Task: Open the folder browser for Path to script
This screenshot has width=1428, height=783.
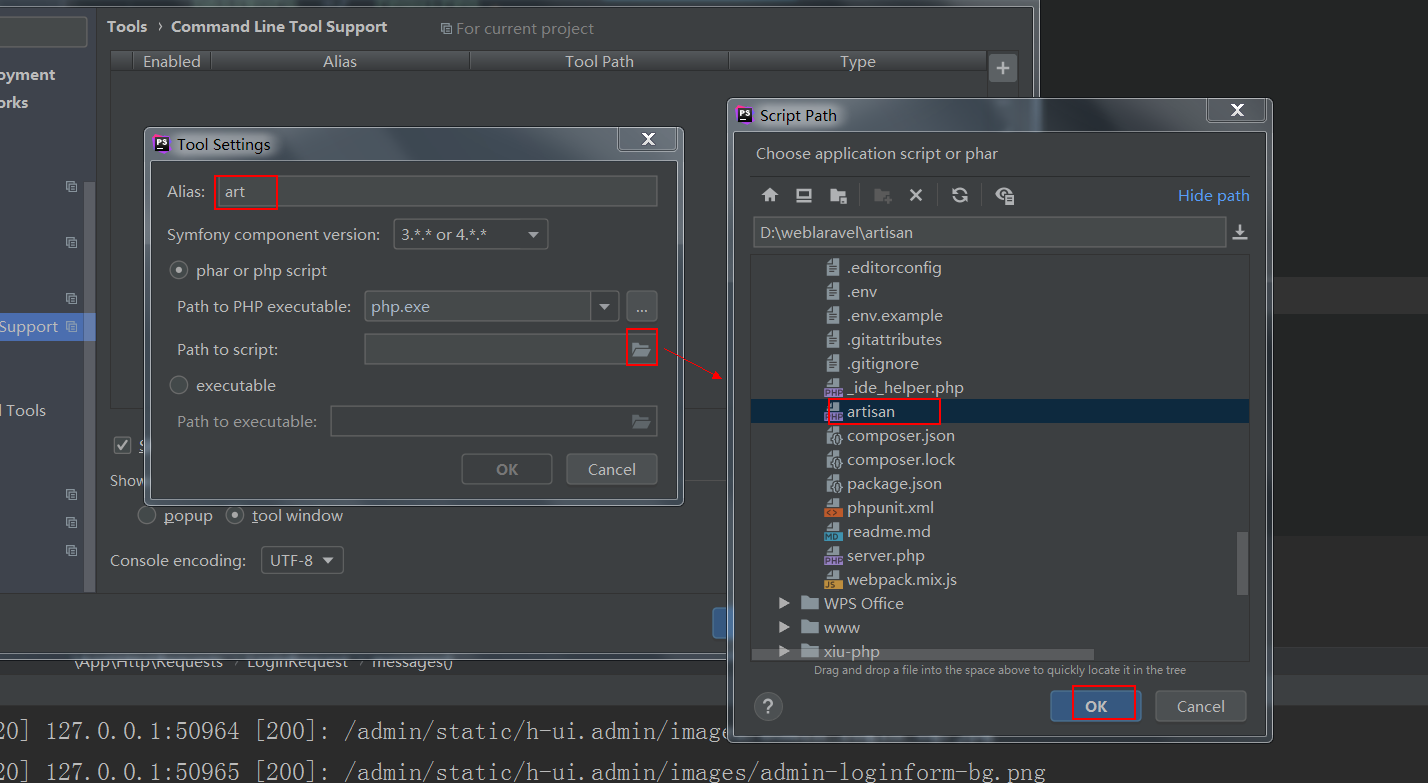Action: 641,349
